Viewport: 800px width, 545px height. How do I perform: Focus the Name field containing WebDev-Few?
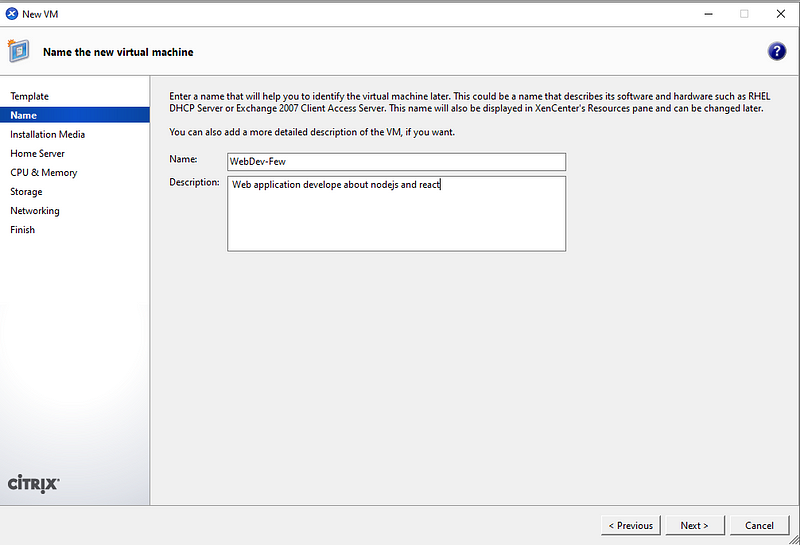click(x=396, y=162)
